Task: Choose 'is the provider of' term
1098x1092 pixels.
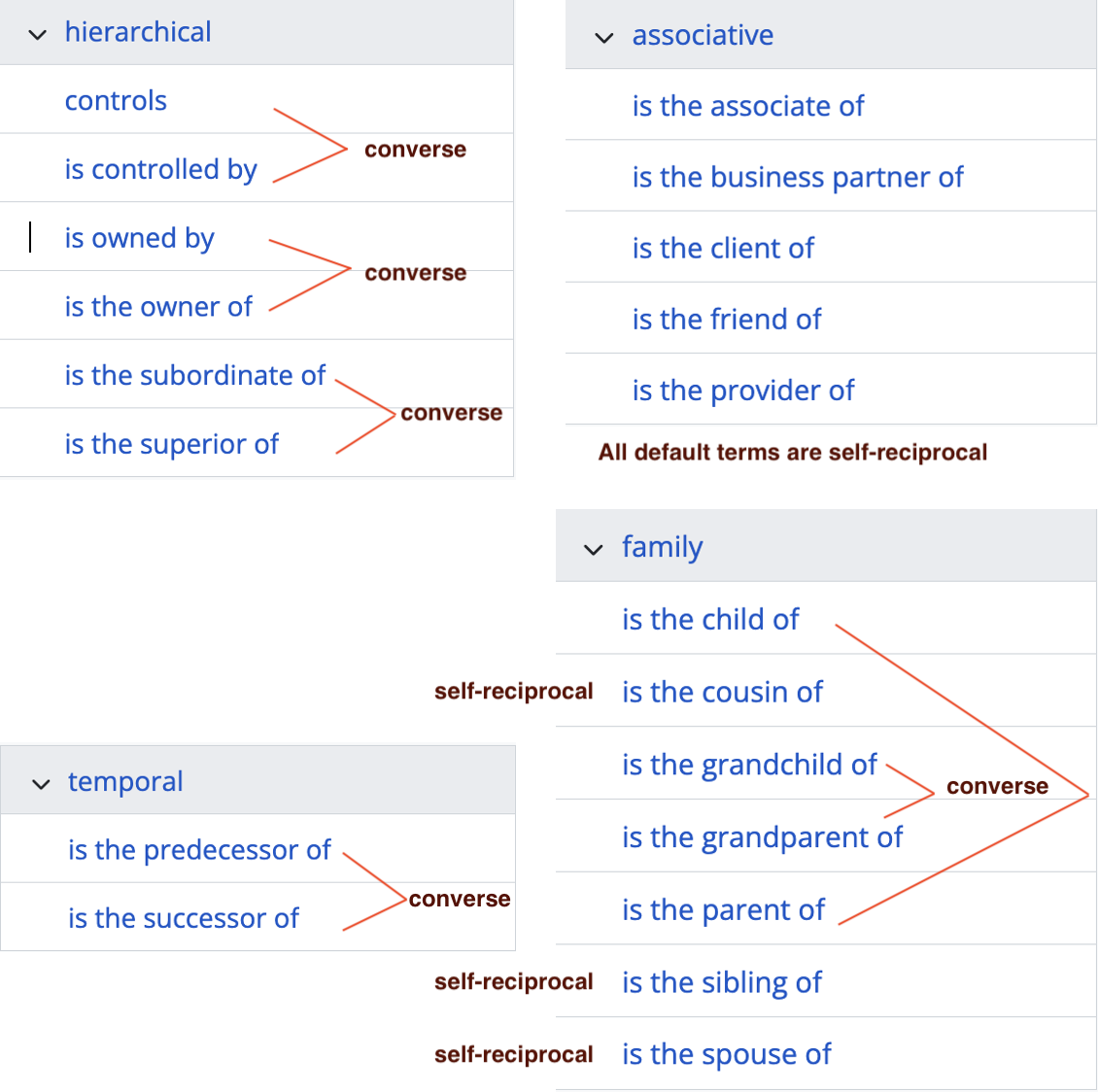Action: coord(742,391)
